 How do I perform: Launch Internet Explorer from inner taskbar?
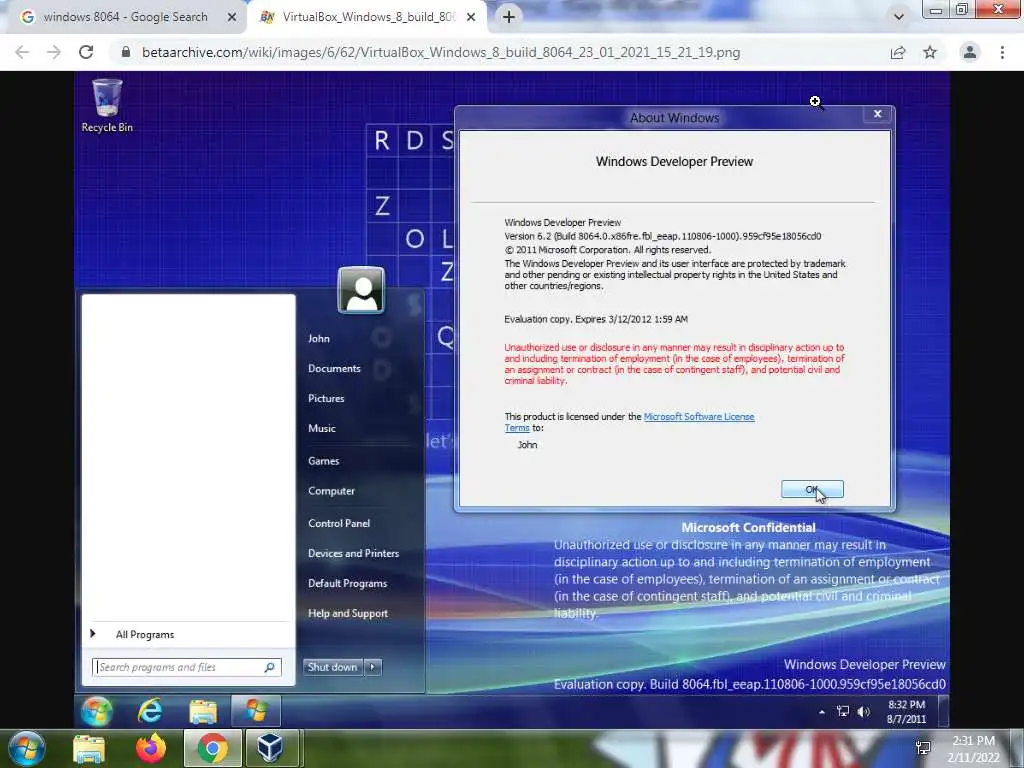coord(150,711)
